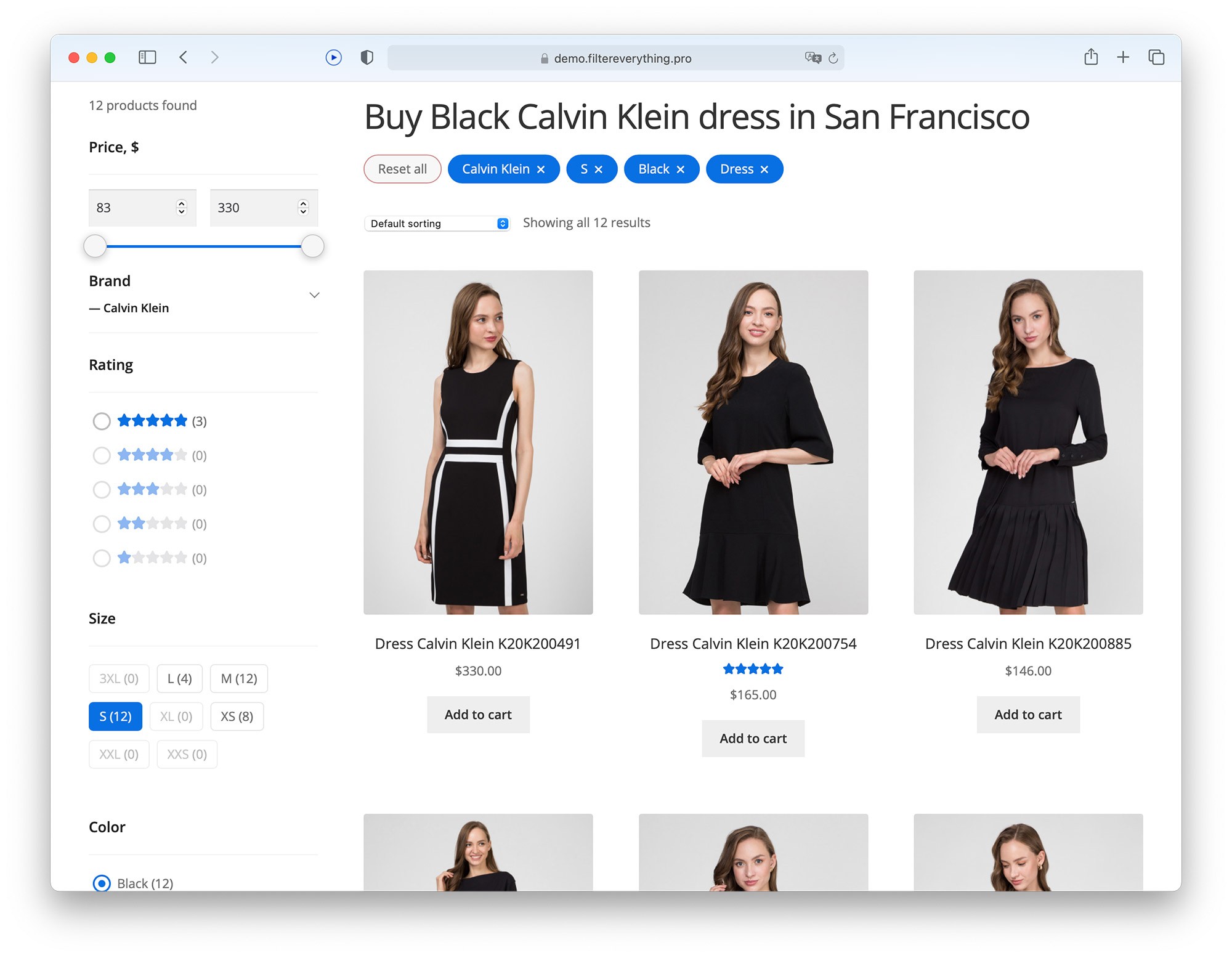Remove the Black filter chip
This screenshot has width=1232, height=958.
tap(681, 169)
